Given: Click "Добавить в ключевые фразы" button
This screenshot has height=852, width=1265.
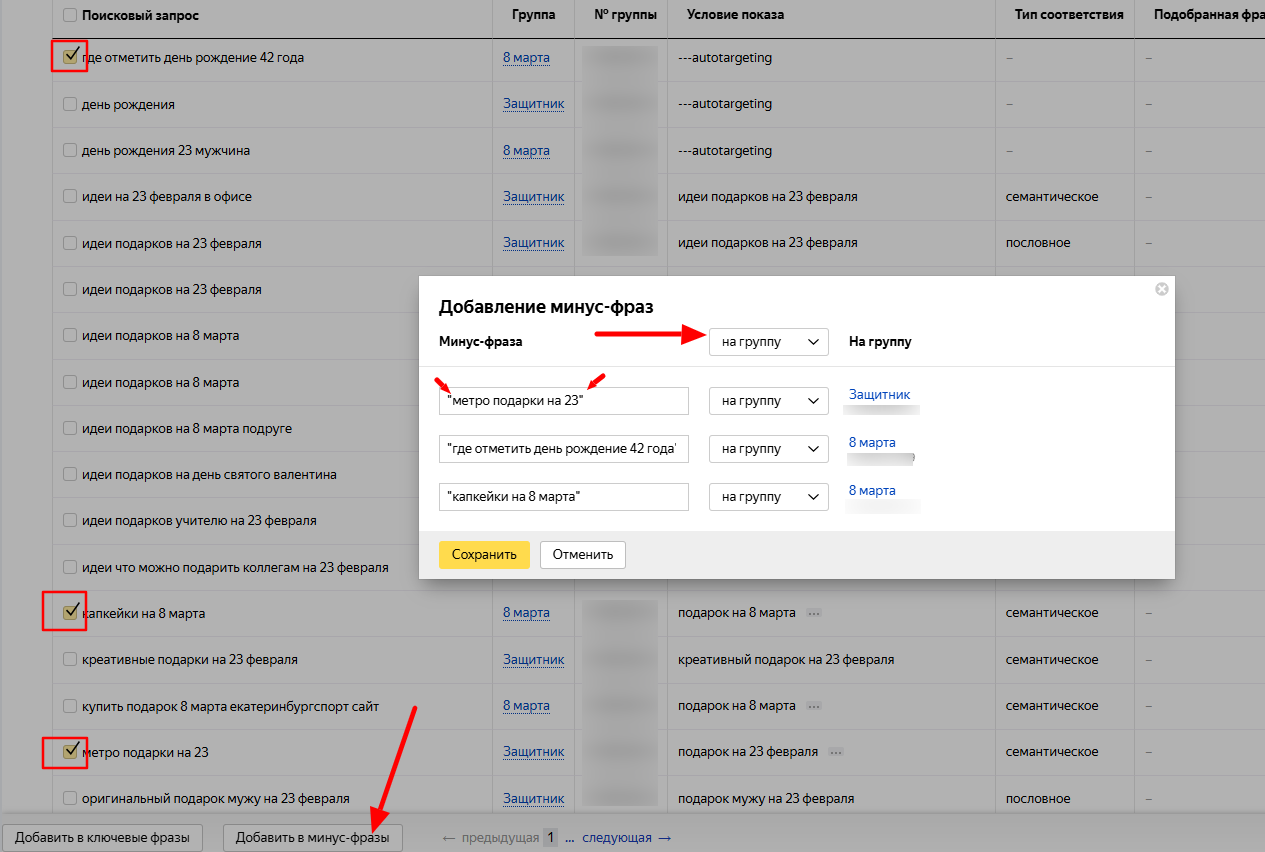Looking at the screenshot, I should click(x=102, y=838).
